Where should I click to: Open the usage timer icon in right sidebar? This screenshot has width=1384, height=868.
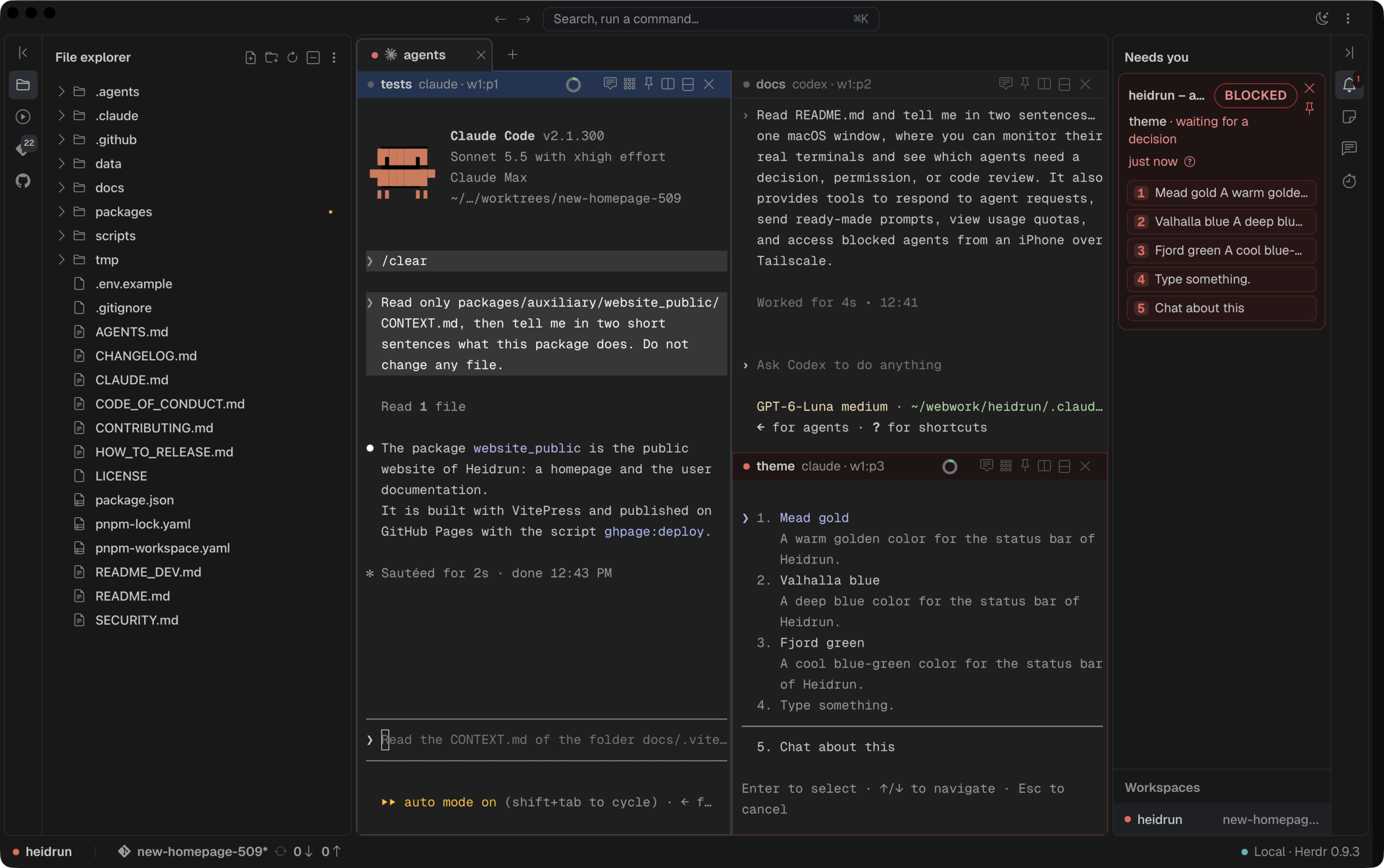pyautogui.click(x=1349, y=180)
